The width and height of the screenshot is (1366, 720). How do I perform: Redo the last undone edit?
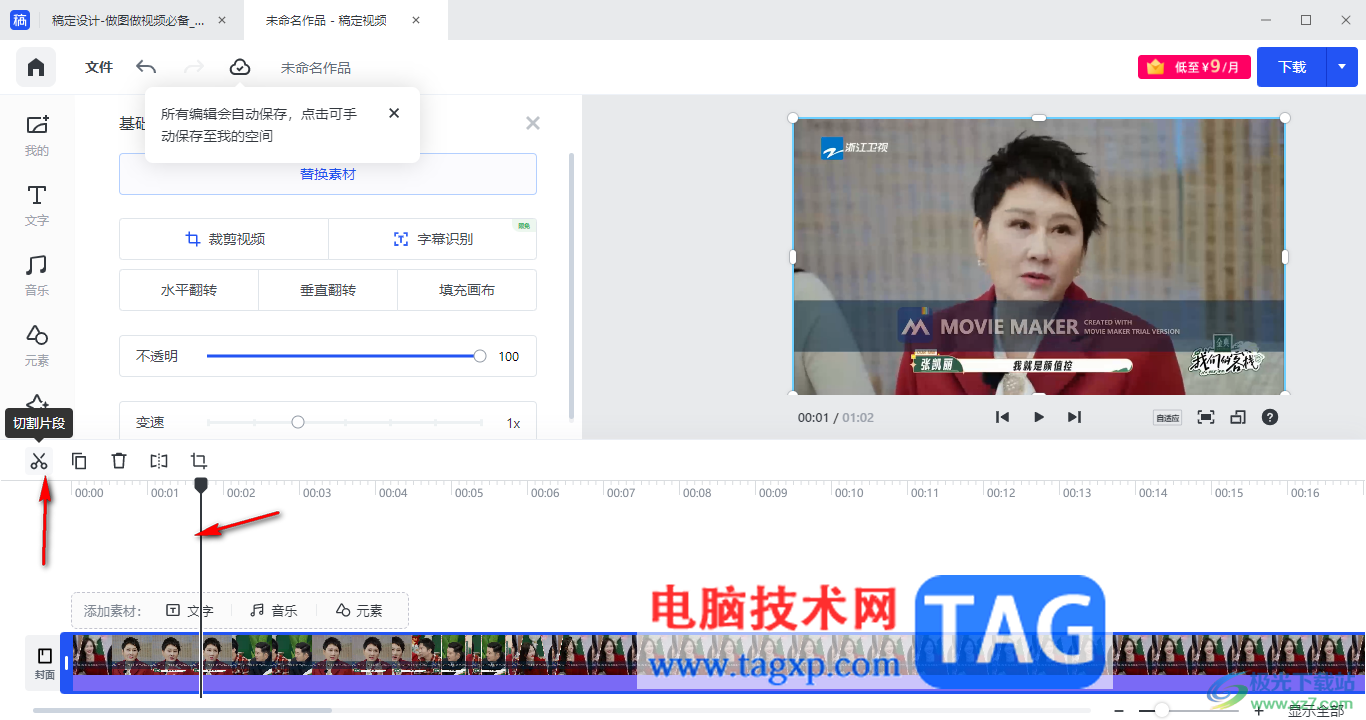(x=194, y=67)
